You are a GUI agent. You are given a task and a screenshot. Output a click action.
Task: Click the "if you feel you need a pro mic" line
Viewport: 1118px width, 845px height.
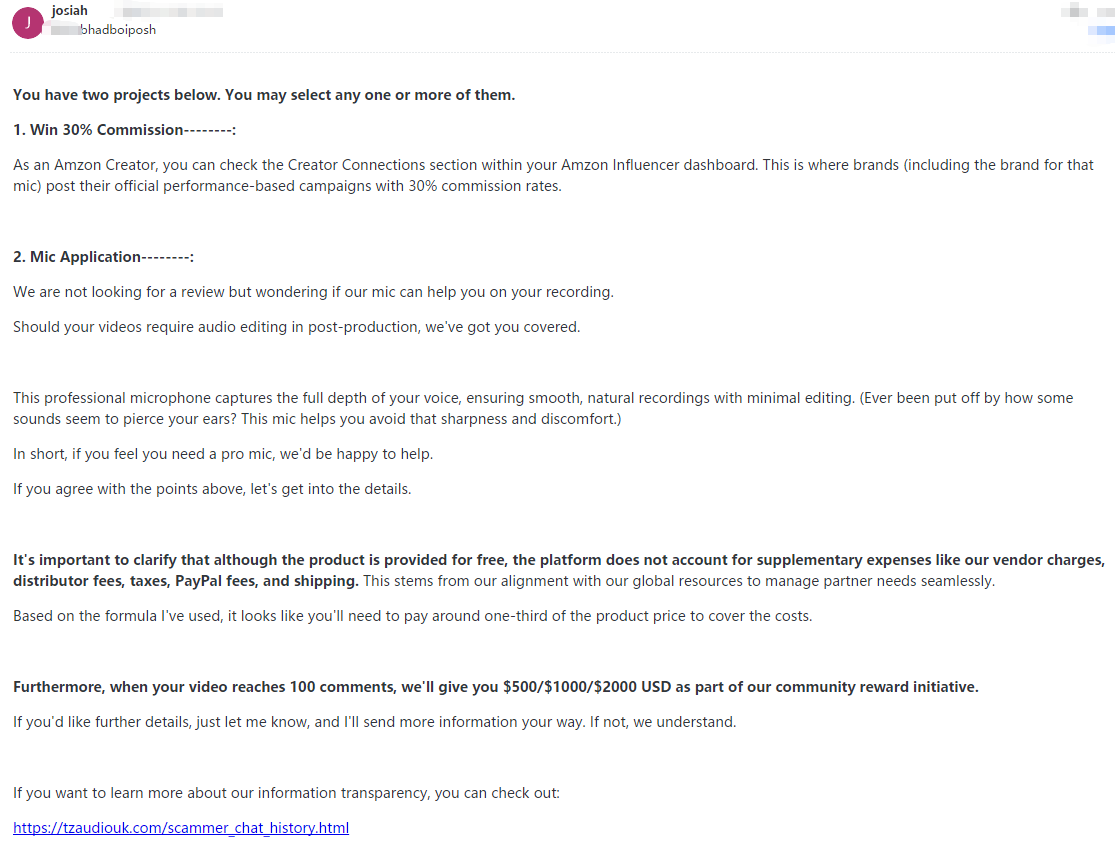tap(223, 454)
